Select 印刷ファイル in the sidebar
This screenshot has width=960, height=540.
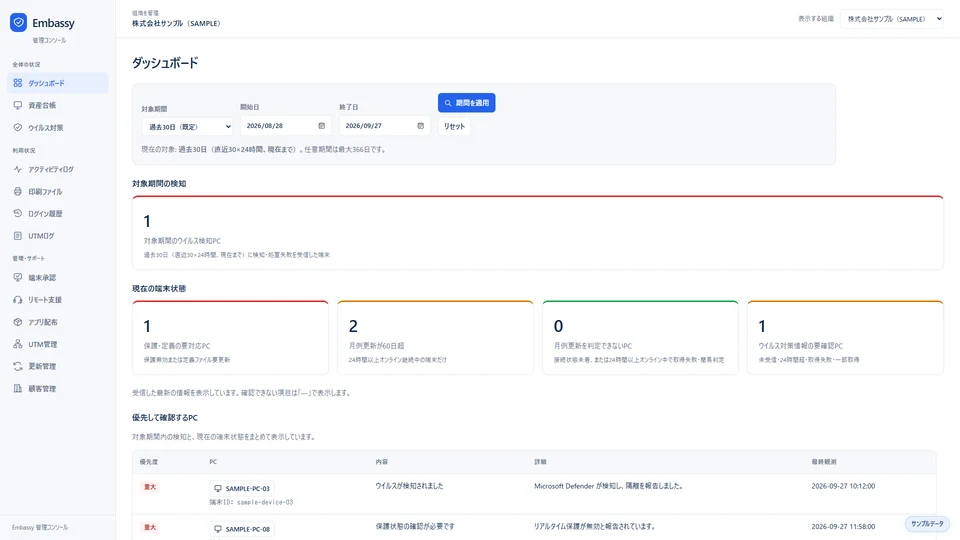tap(58, 191)
